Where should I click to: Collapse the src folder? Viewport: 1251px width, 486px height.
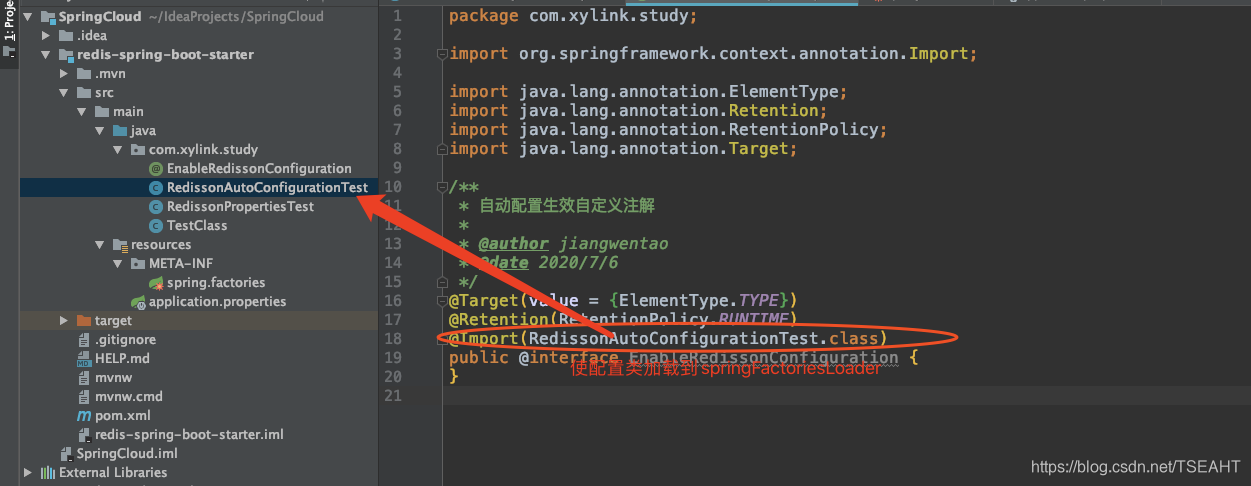[64, 93]
